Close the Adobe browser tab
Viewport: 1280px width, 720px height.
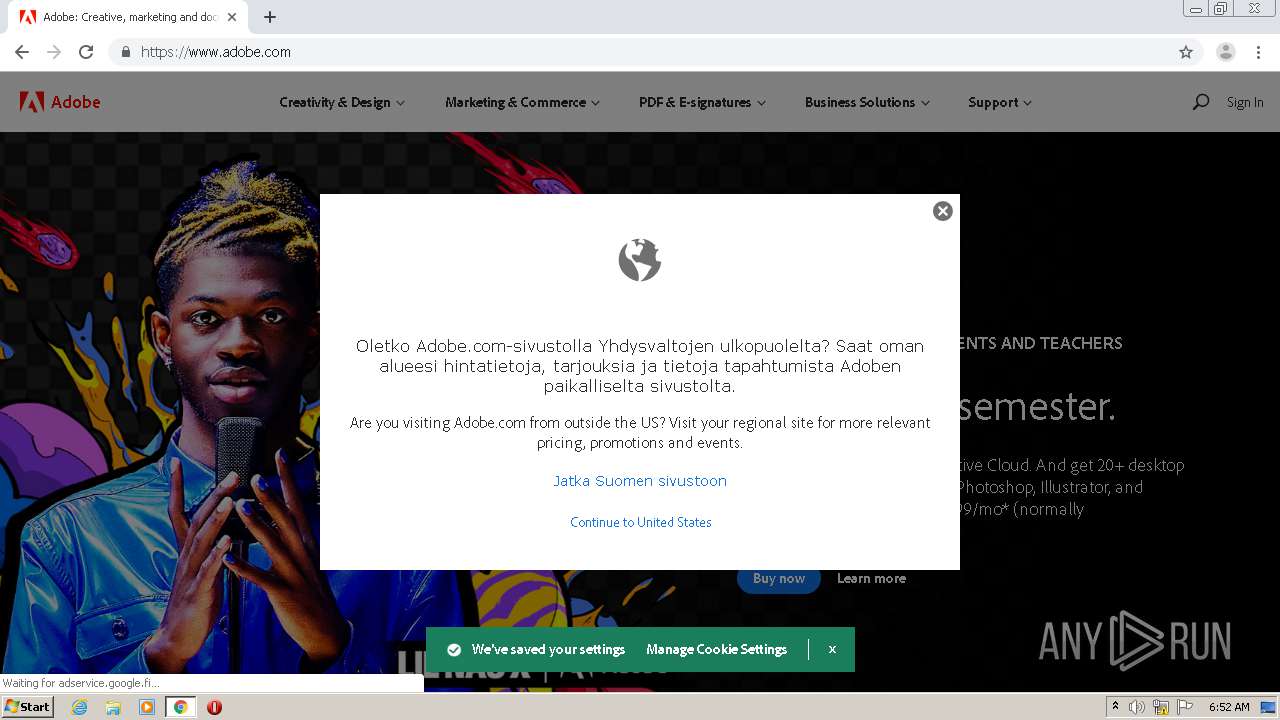tap(232, 17)
